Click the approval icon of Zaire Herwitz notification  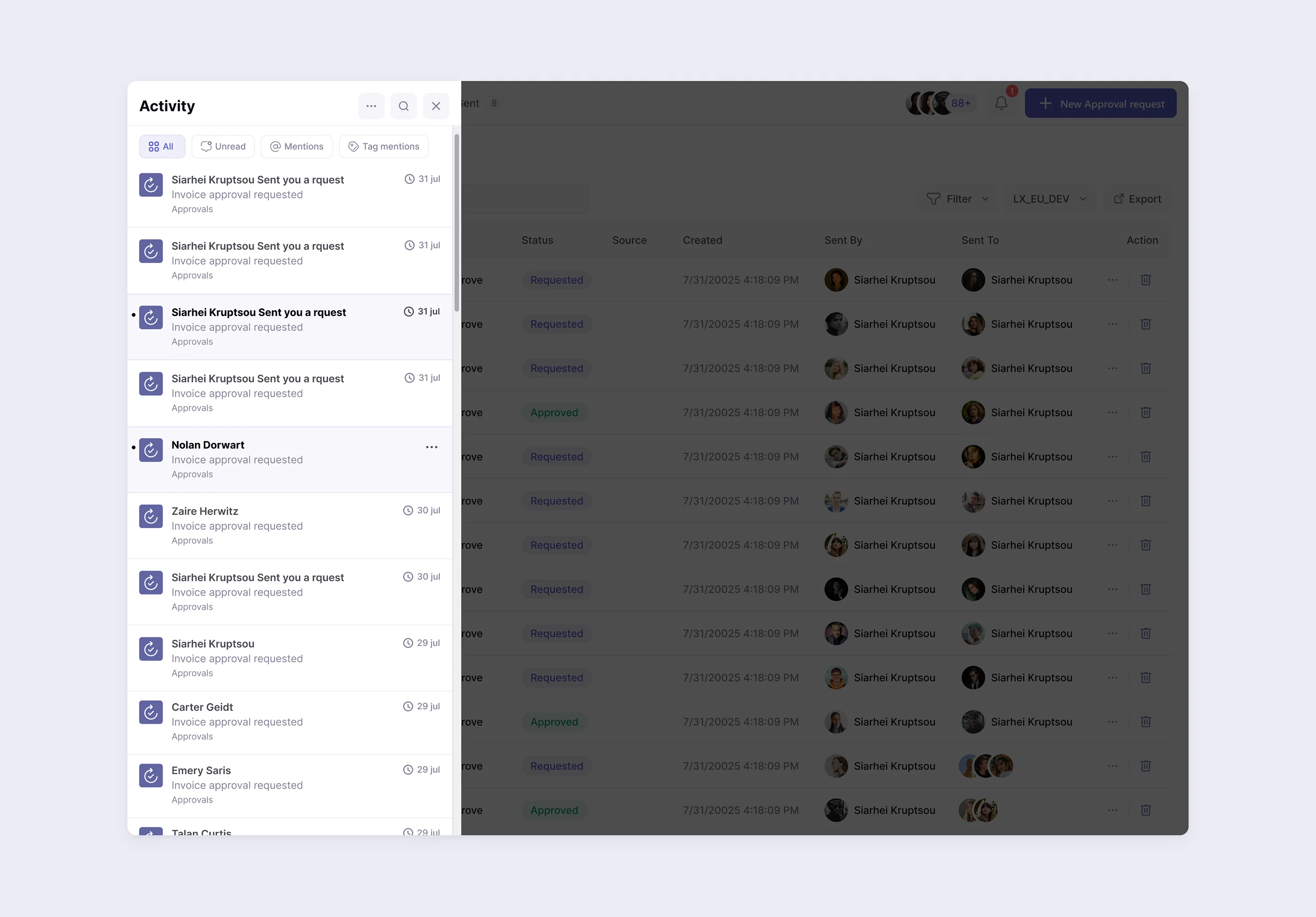coord(151,517)
